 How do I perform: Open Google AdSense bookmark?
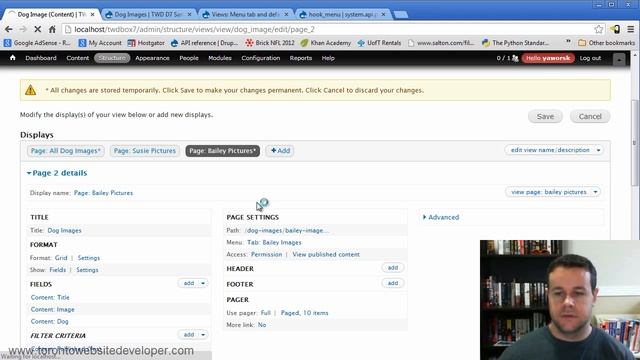click(37, 43)
